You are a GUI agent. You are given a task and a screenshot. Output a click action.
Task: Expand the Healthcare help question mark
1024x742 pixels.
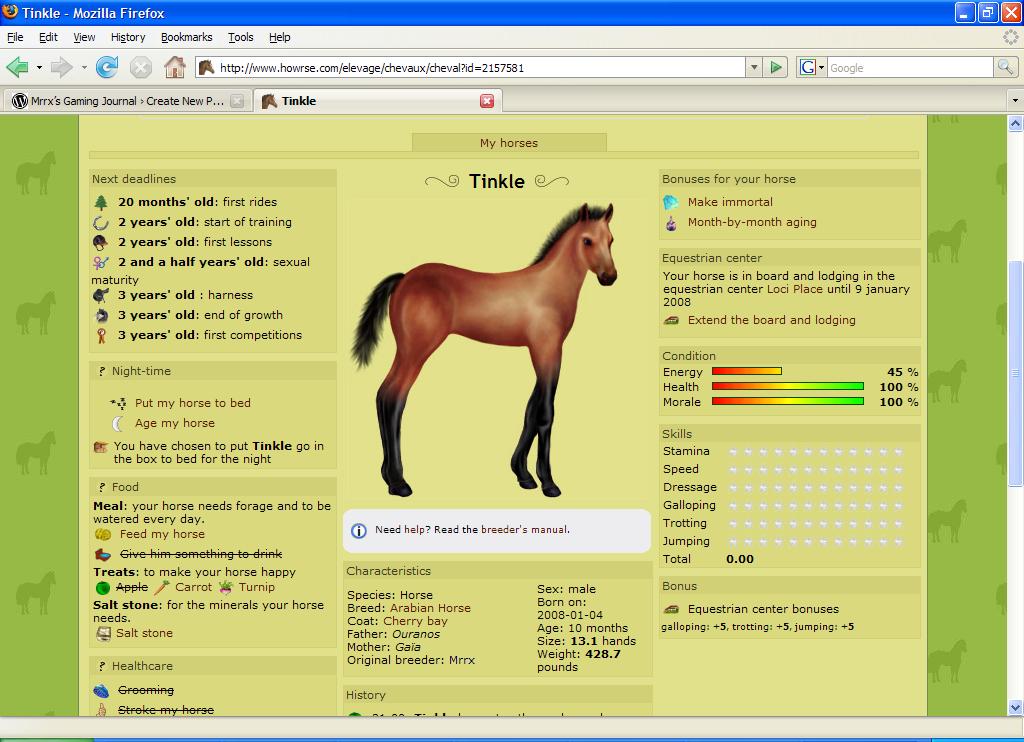coord(101,666)
